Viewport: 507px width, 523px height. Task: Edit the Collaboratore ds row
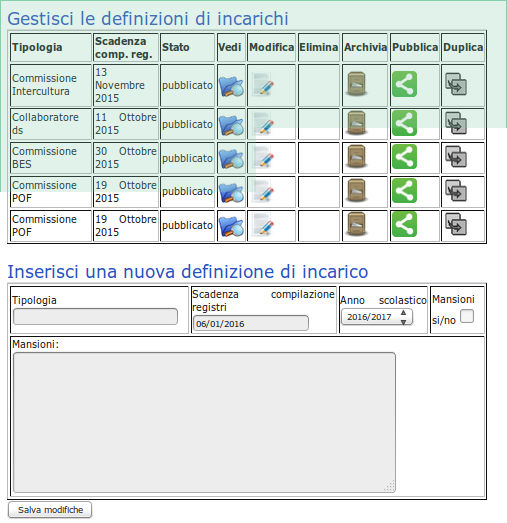click(263, 123)
